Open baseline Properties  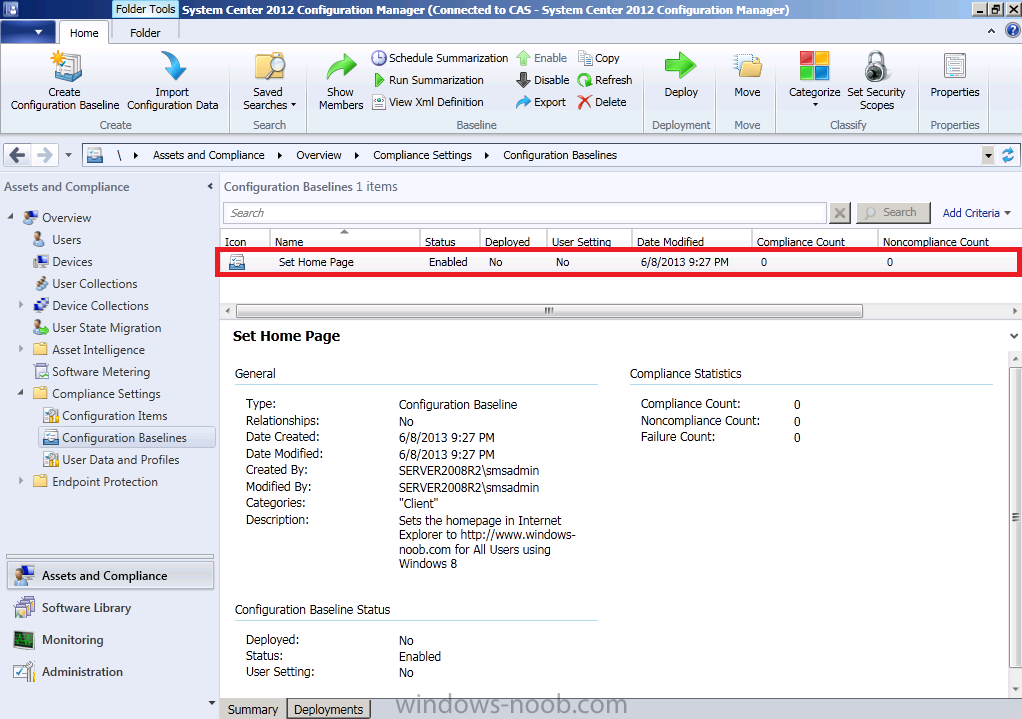(955, 74)
